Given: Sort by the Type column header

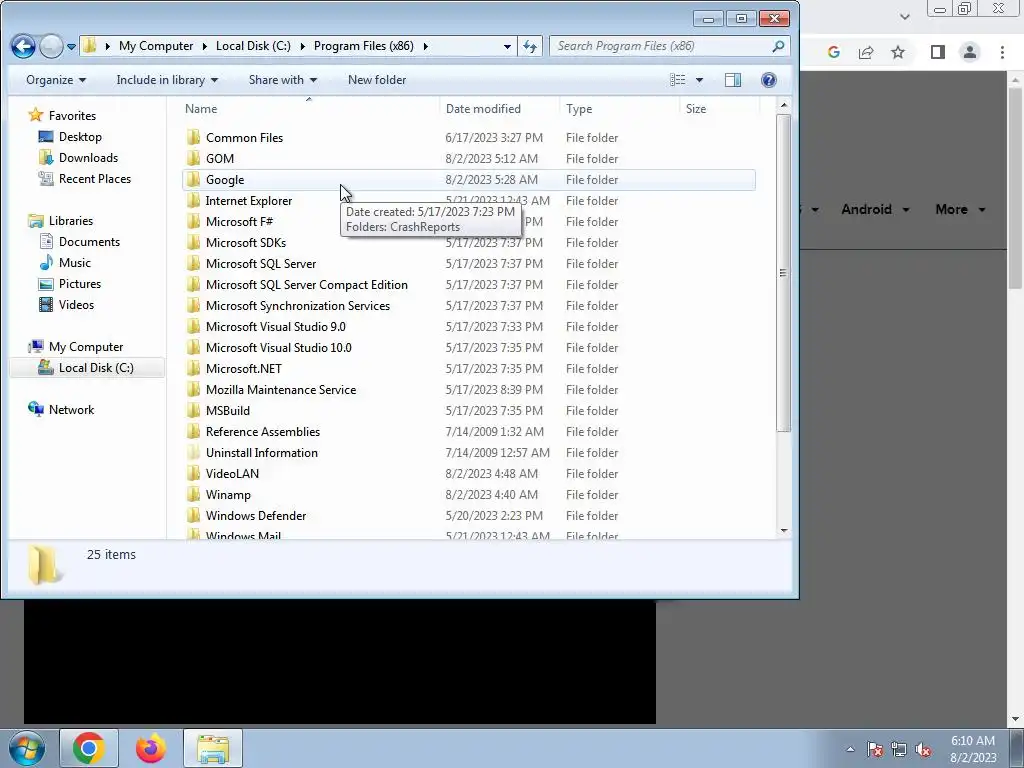Looking at the screenshot, I should click(579, 109).
